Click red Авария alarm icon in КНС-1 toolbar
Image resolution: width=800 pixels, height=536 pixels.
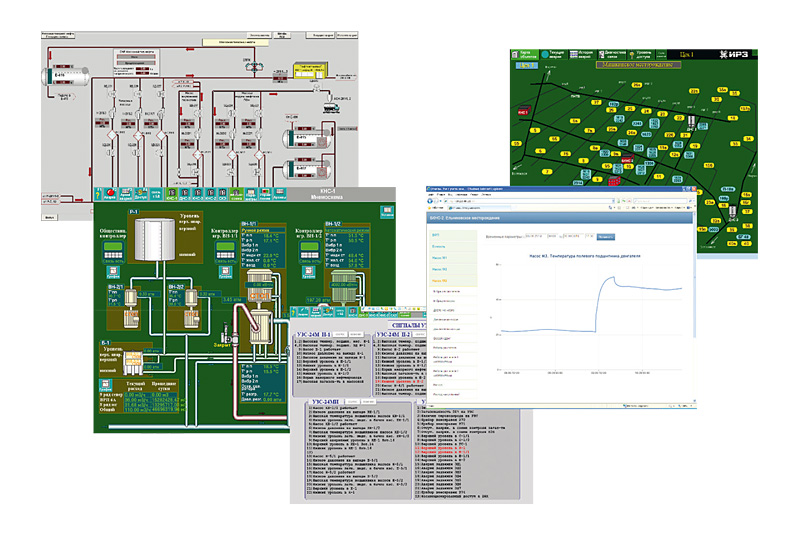point(110,194)
